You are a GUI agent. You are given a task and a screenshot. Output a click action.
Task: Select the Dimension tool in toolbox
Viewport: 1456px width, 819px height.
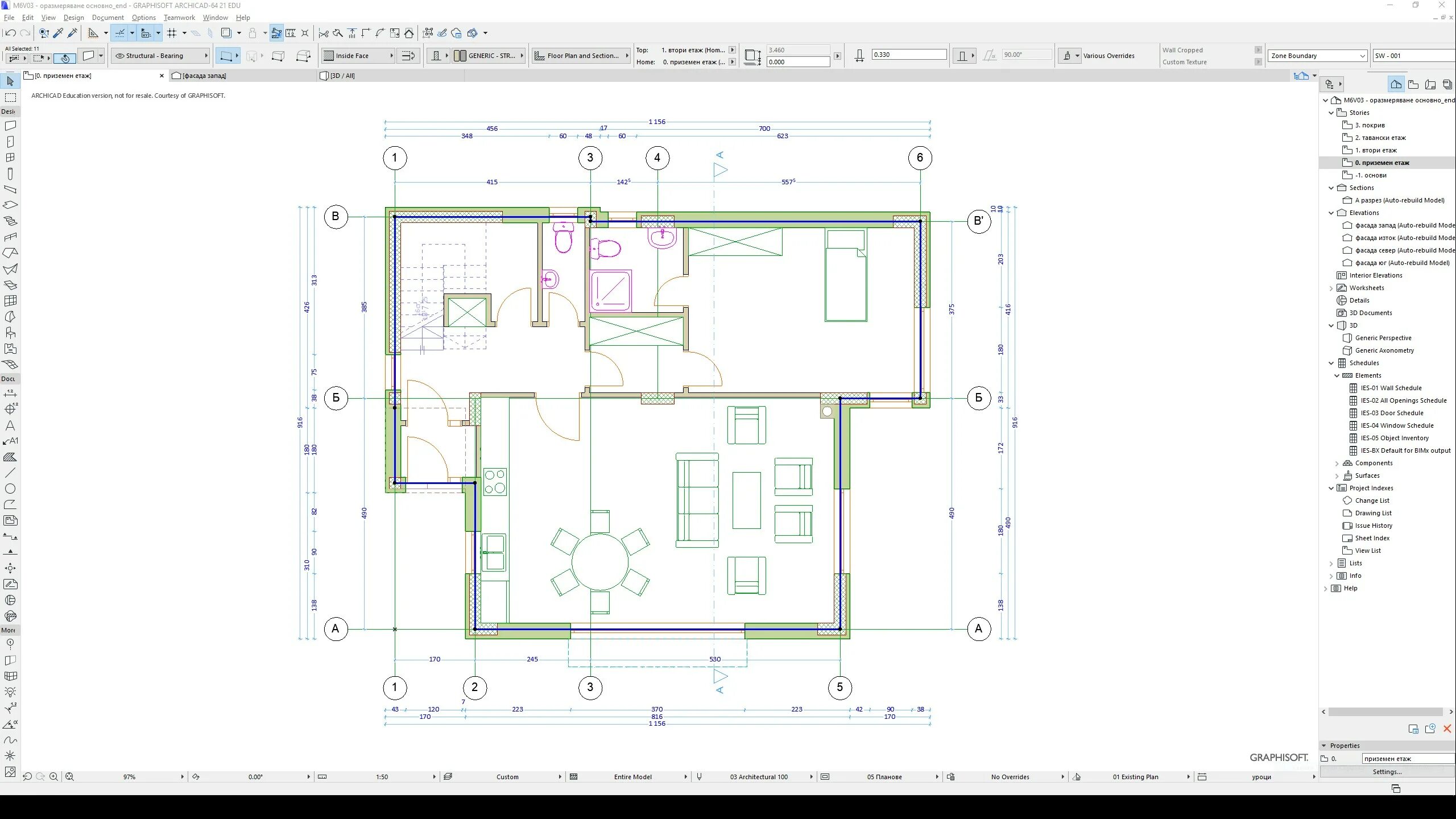pyautogui.click(x=10, y=393)
